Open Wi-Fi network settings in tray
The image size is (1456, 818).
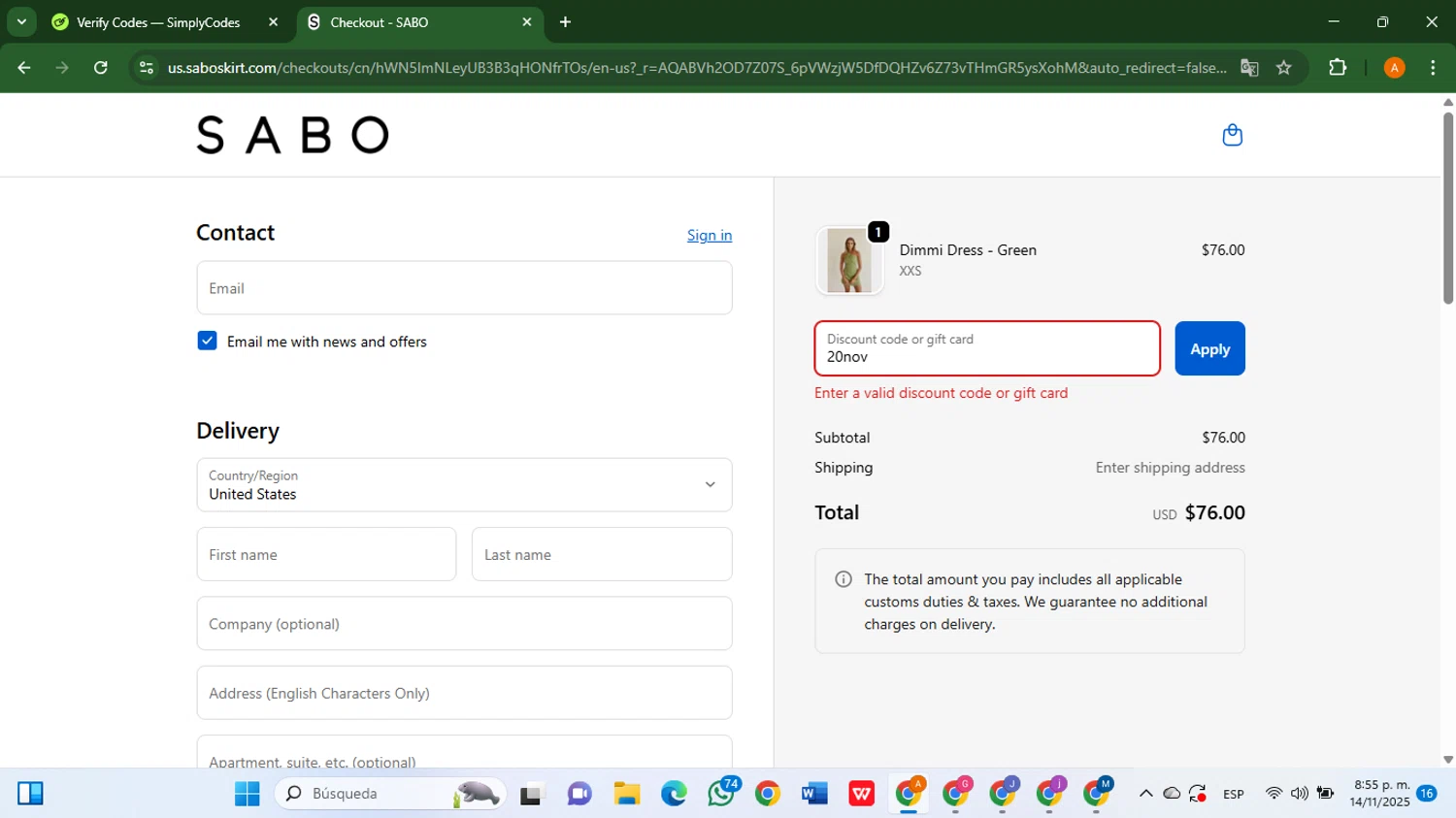[1274, 794]
